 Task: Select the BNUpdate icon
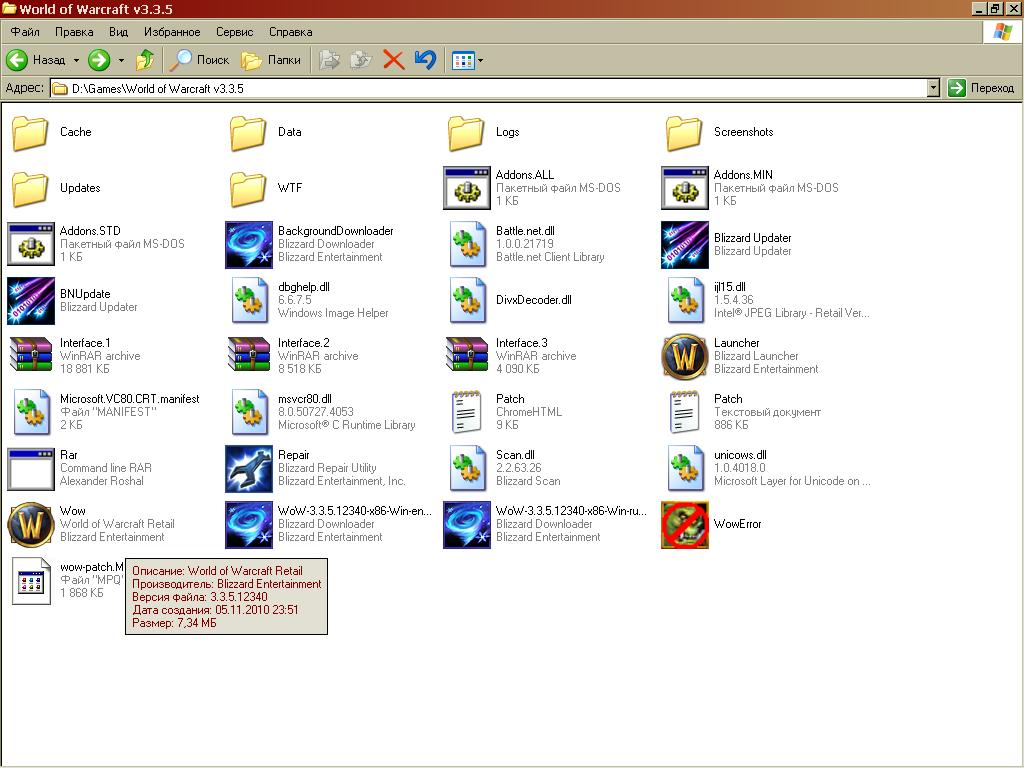point(31,301)
